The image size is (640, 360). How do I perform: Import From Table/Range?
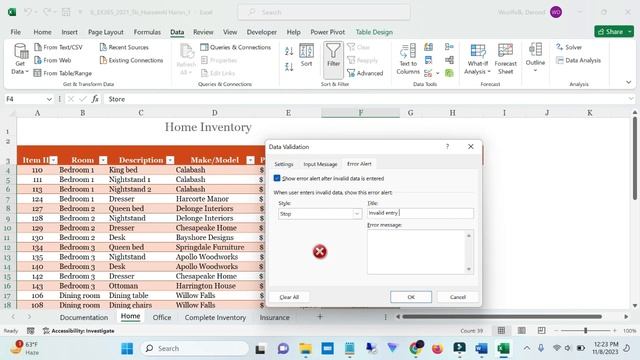pyautogui.click(x=63, y=73)
